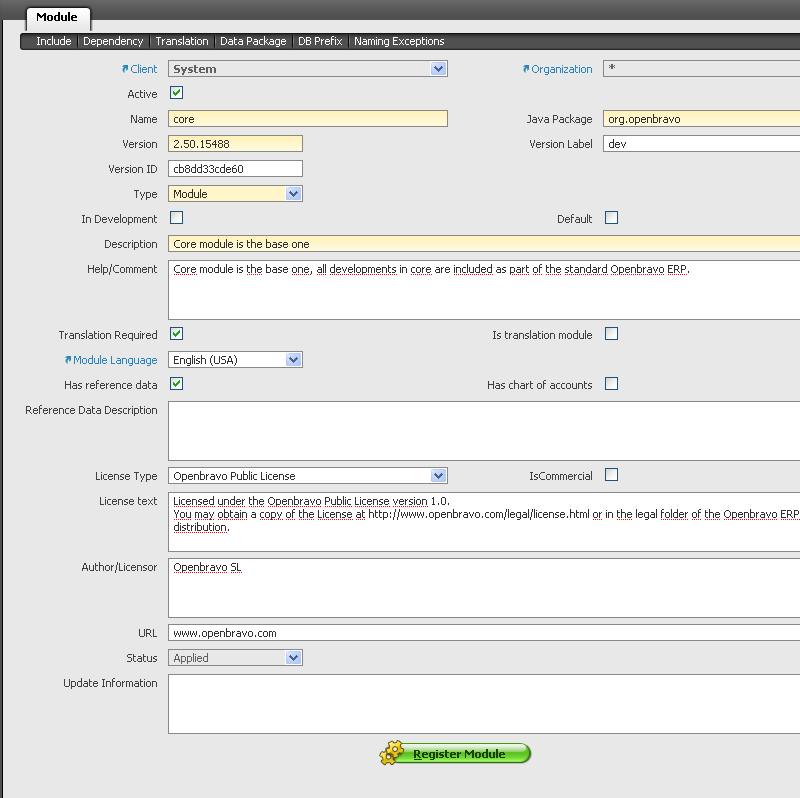
Task: Tick the Has chart of accounts checkbox
Action: click(611, 384)
